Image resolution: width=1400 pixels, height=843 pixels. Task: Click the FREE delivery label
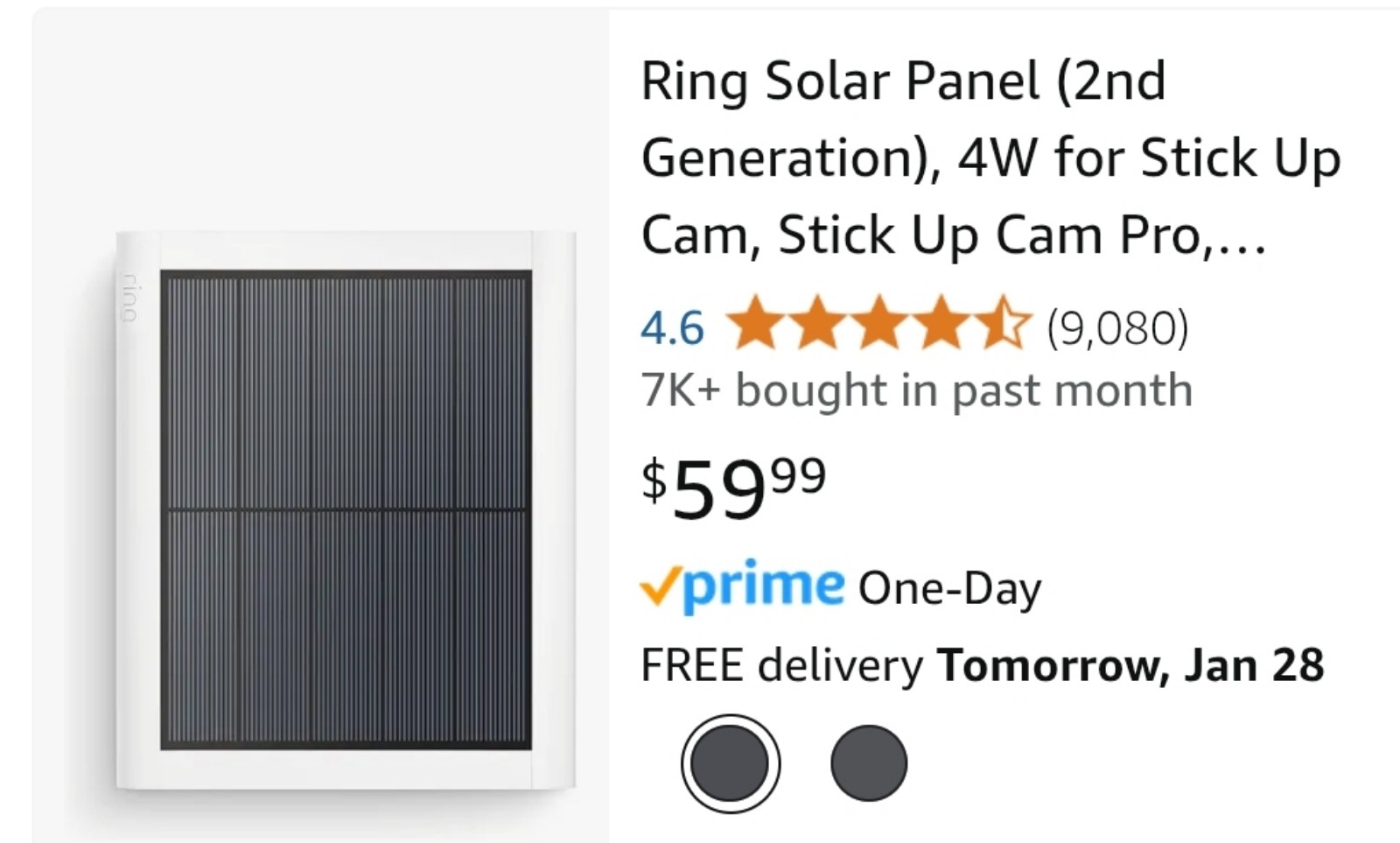coord(781,664)
